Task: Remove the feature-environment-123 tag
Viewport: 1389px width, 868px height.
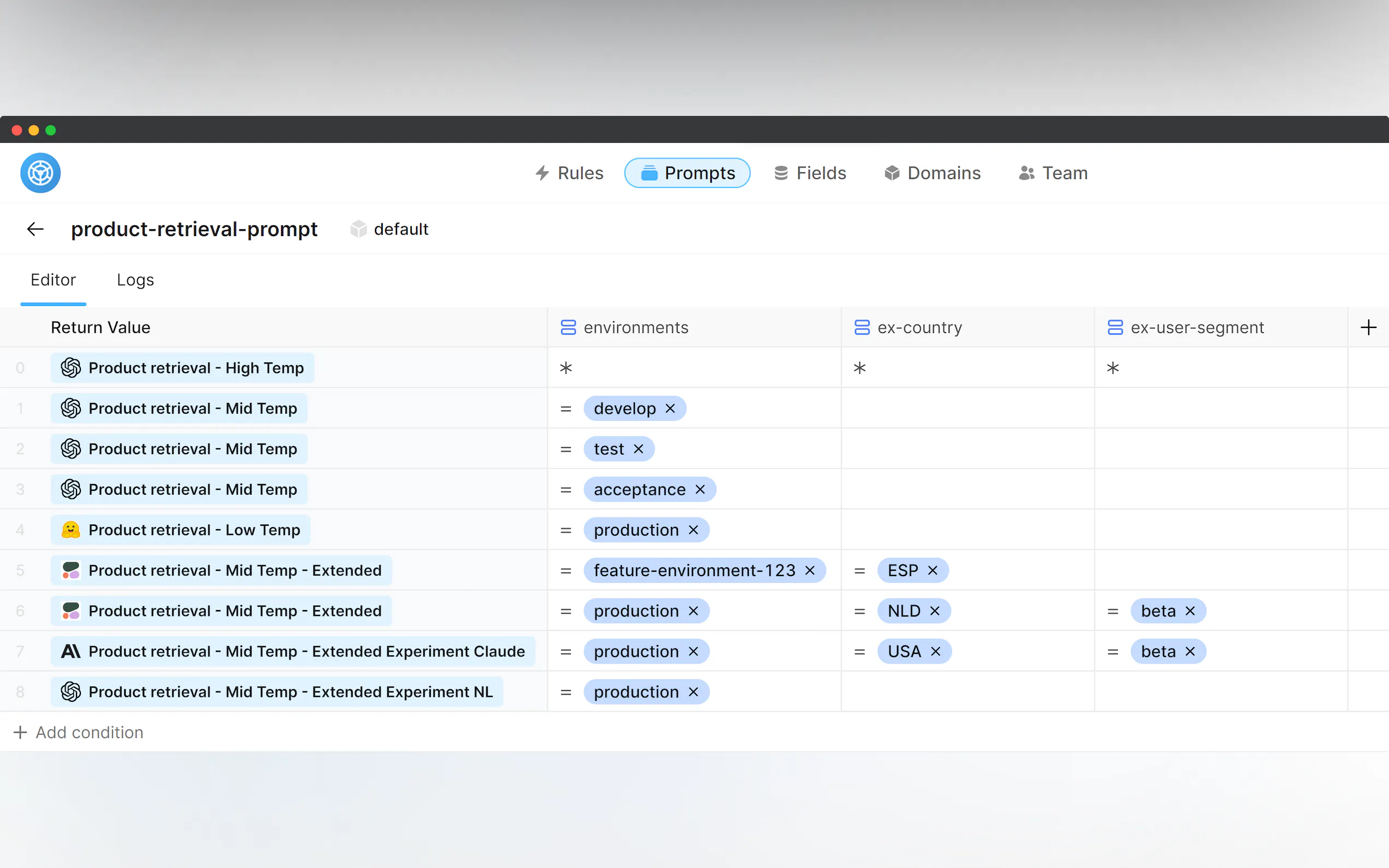Action: [810, 571]
